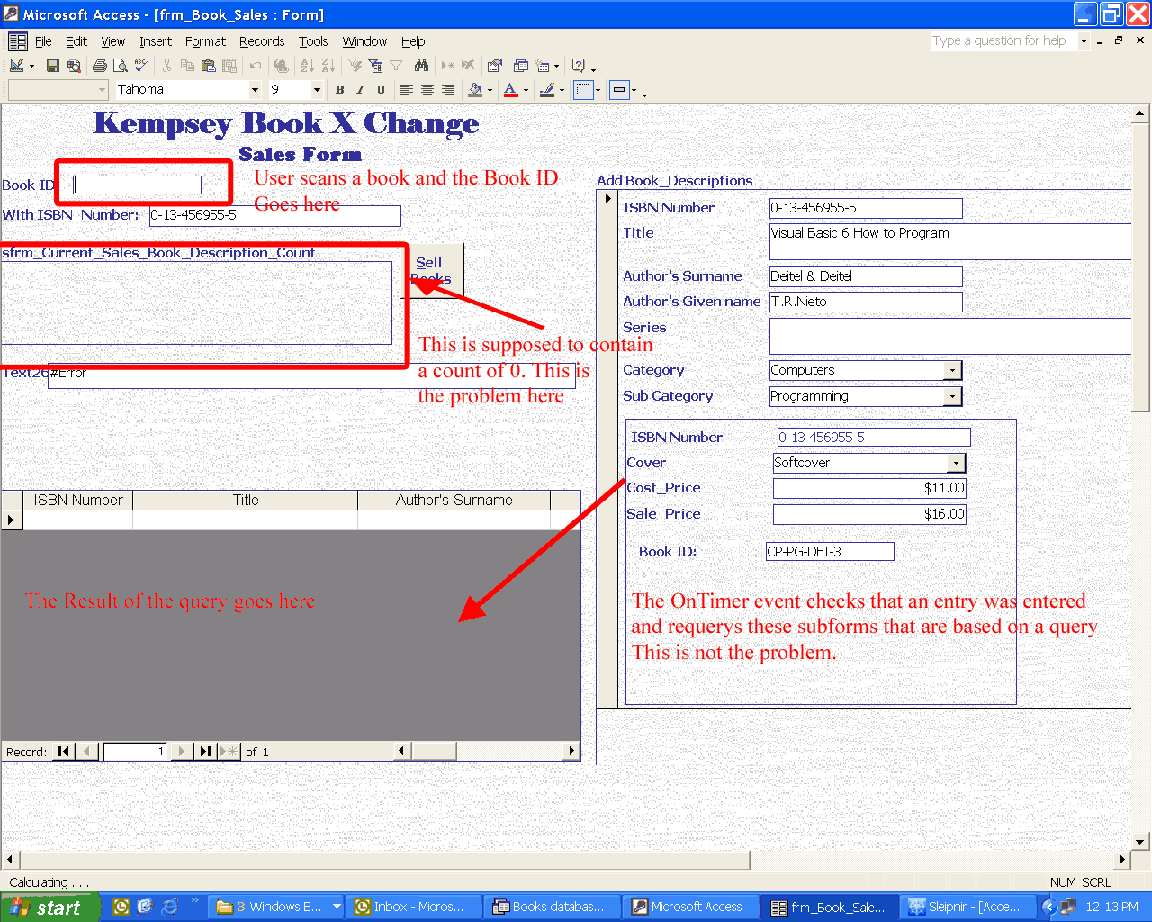Center align text
This screenshot has width=1152, height=922.
[x=427, y=90]
